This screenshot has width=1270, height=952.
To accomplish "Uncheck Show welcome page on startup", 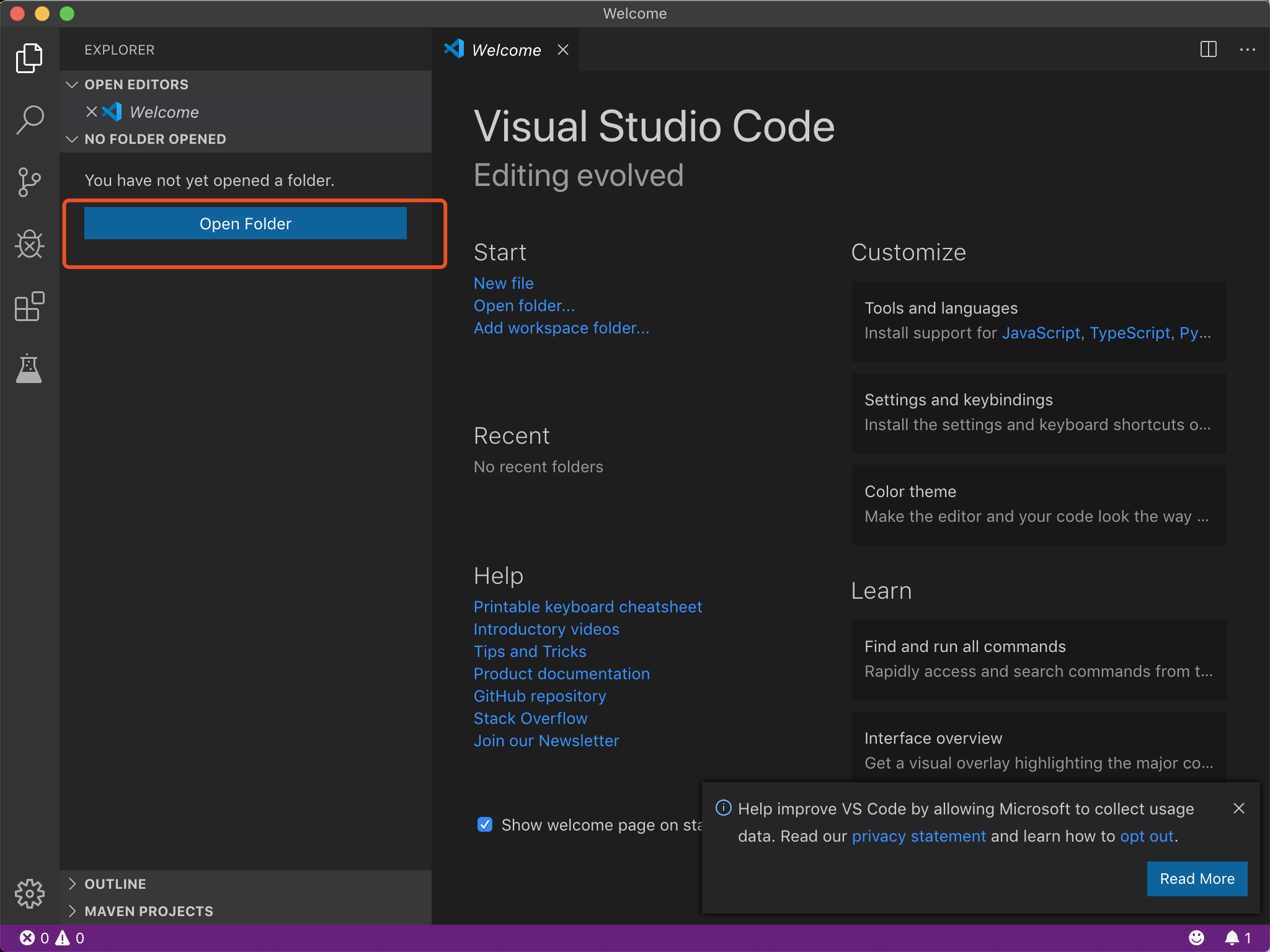I will tap(484, 824).
